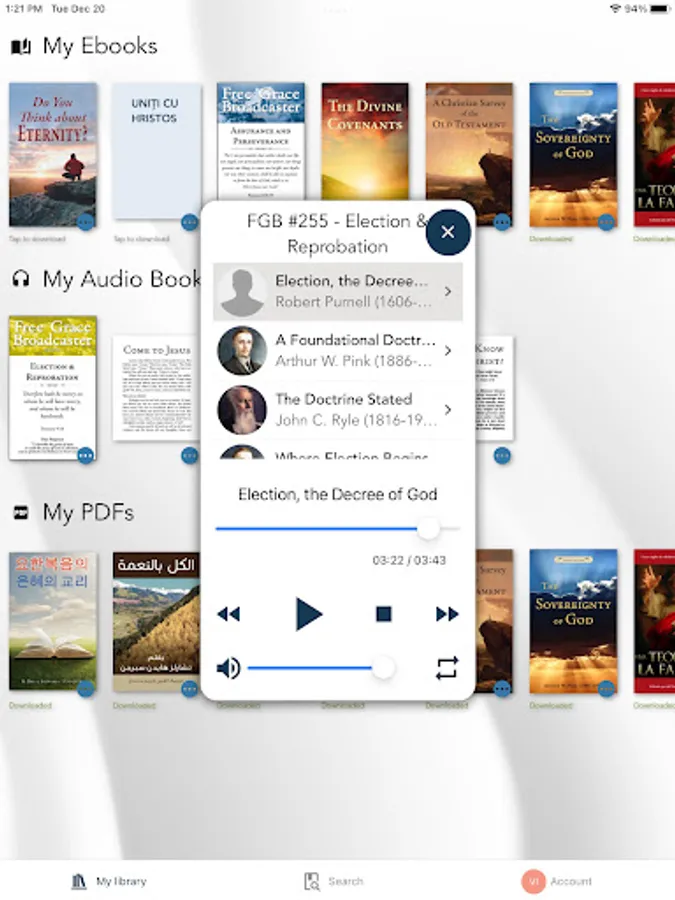Tap John C. Ryle portrait avatar
This screenshot has height=900, width=675.
click(x=242, y=410)
